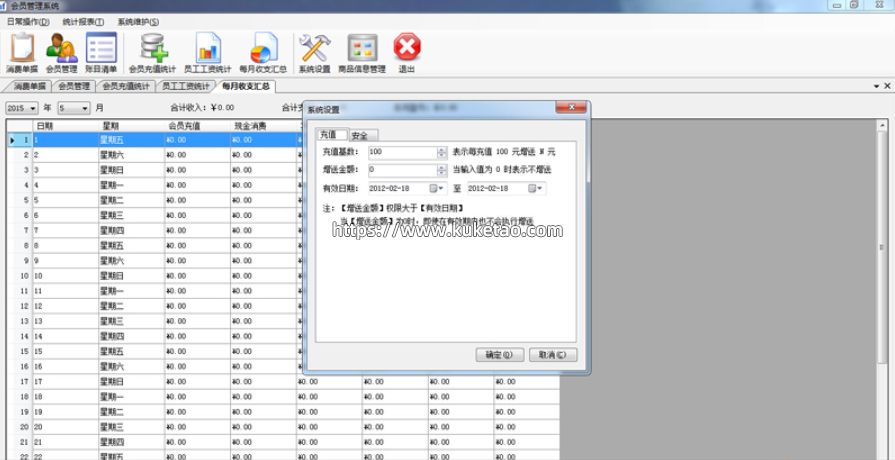Click the 充值基数 input field

pos(402,152)
